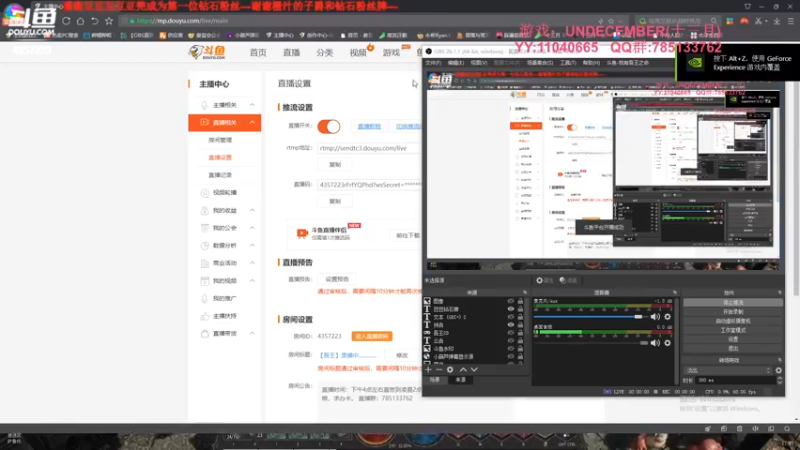Click 开始录制 button in OBS controls
Viewport: 800px width, 450px height.
point(733,312)
